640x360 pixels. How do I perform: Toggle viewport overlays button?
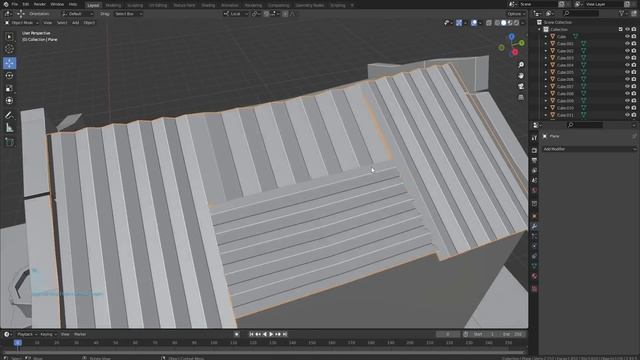(x=473, y=23)
